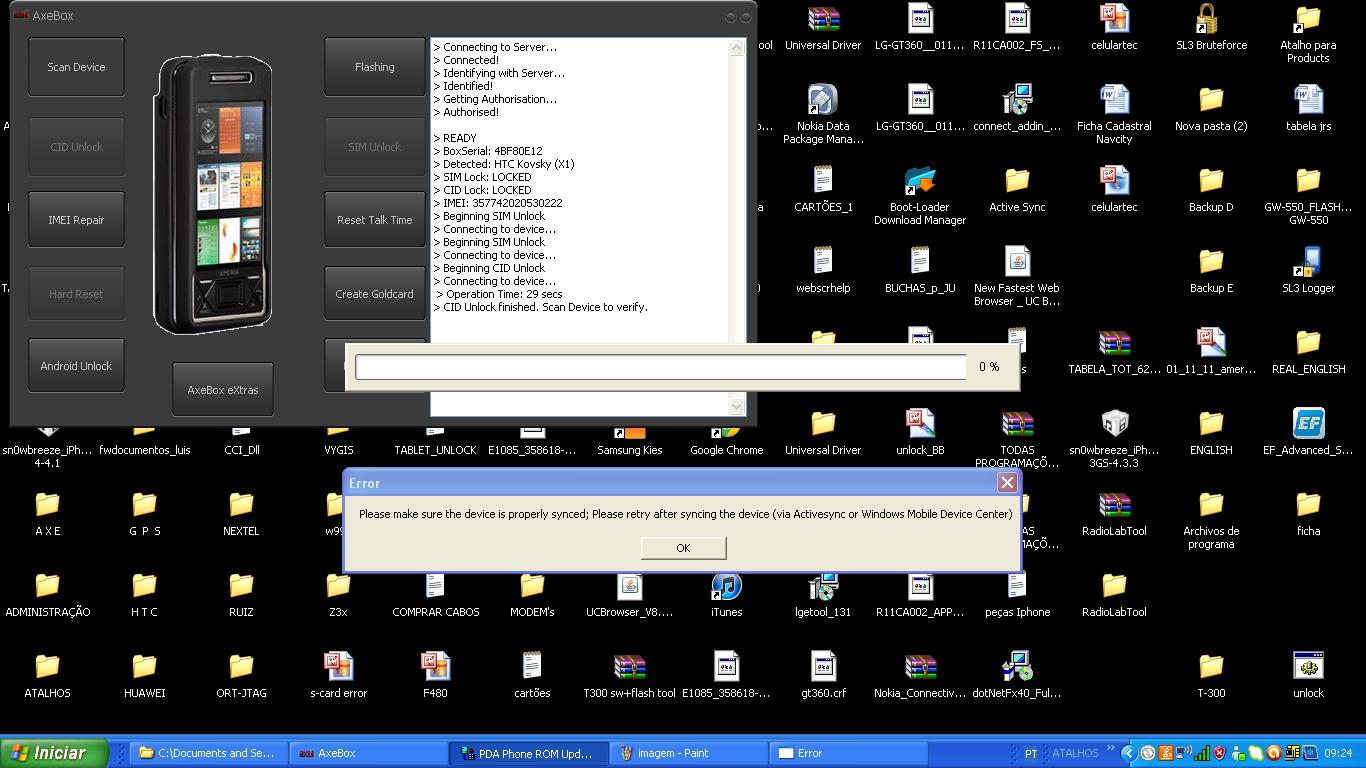Click the Xperia phone image in AxeBox
Viewport: 1366px width, 768px height.
click(x=213, y=195)
